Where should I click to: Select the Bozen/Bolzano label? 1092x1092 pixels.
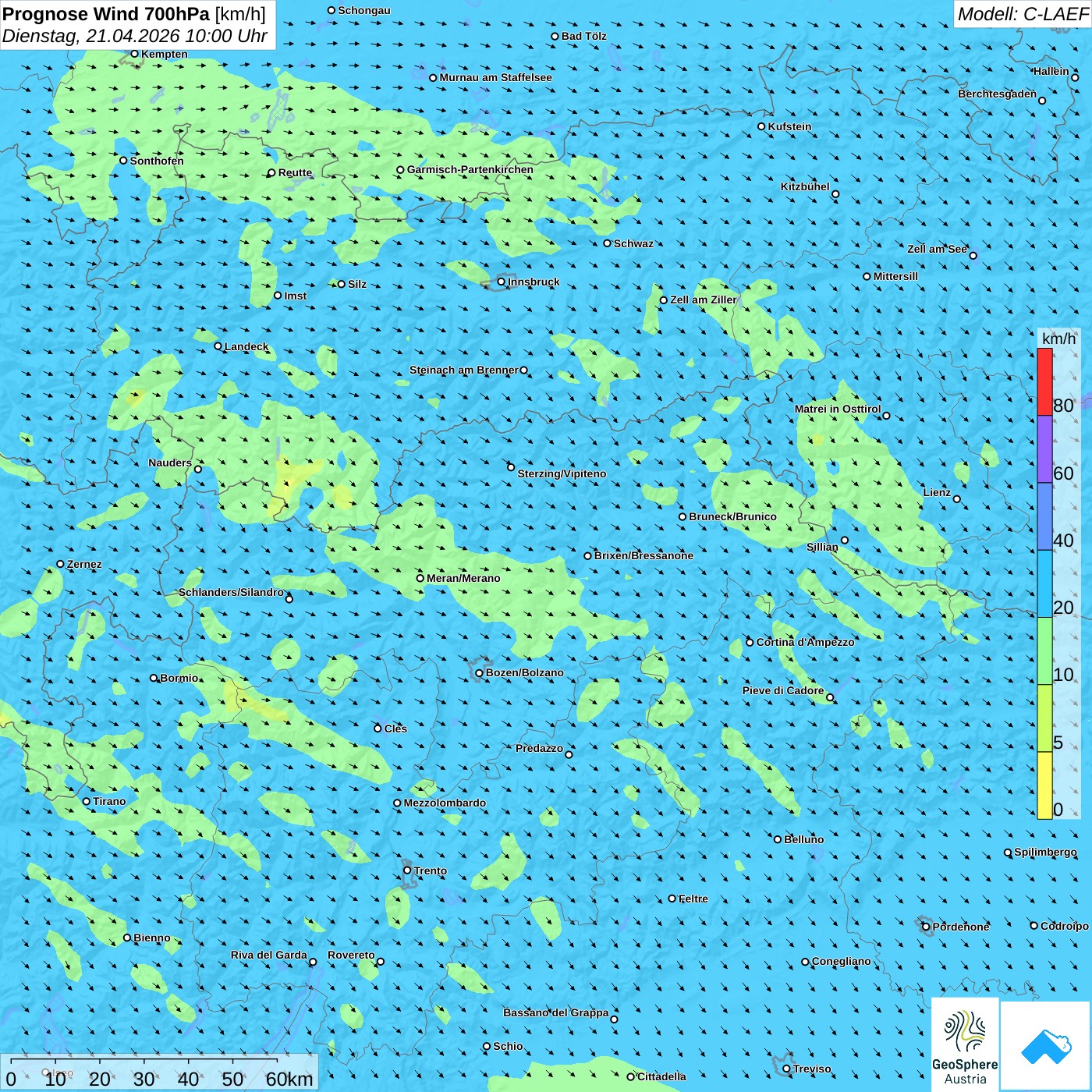point(524,672)
